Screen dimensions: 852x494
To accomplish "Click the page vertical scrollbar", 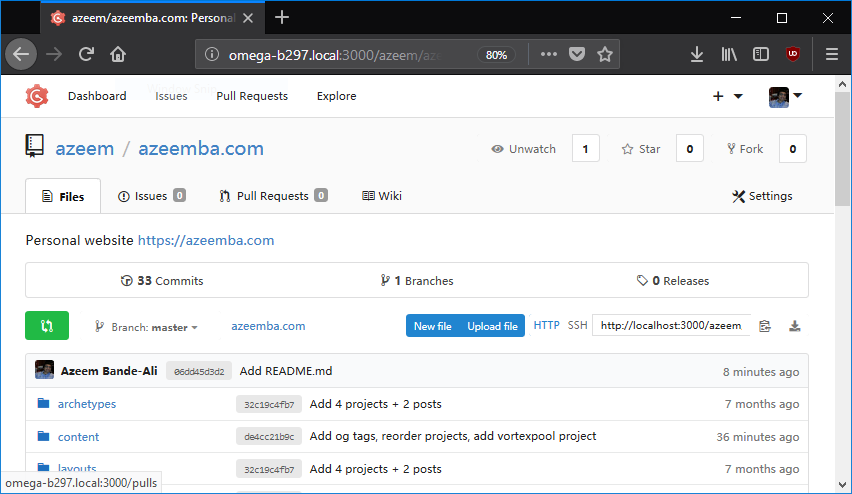I will point(843,148).
